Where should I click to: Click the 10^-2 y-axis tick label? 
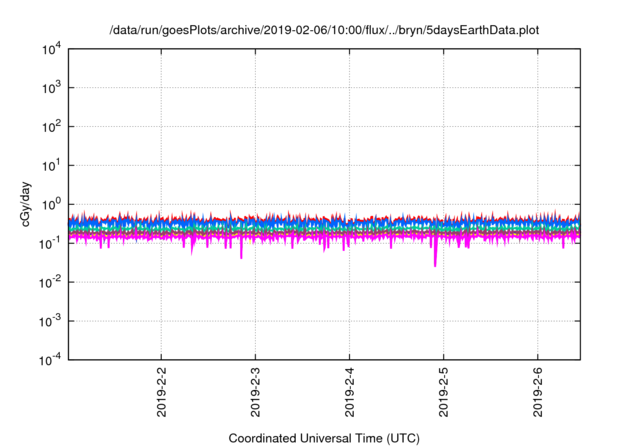pos(50,282)
